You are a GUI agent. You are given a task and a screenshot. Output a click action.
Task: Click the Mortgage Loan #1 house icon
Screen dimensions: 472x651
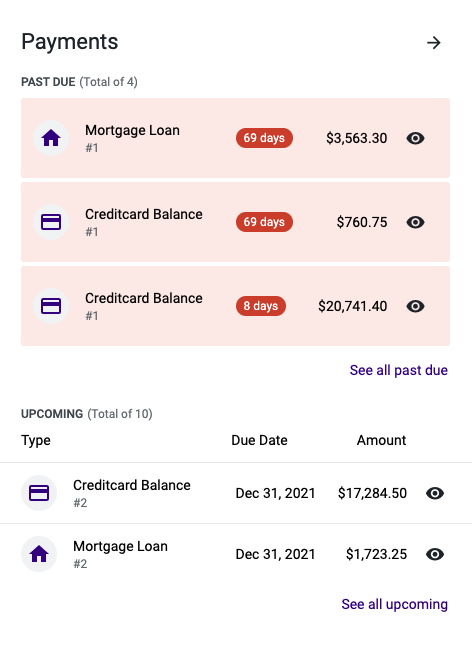coord(51,138)
